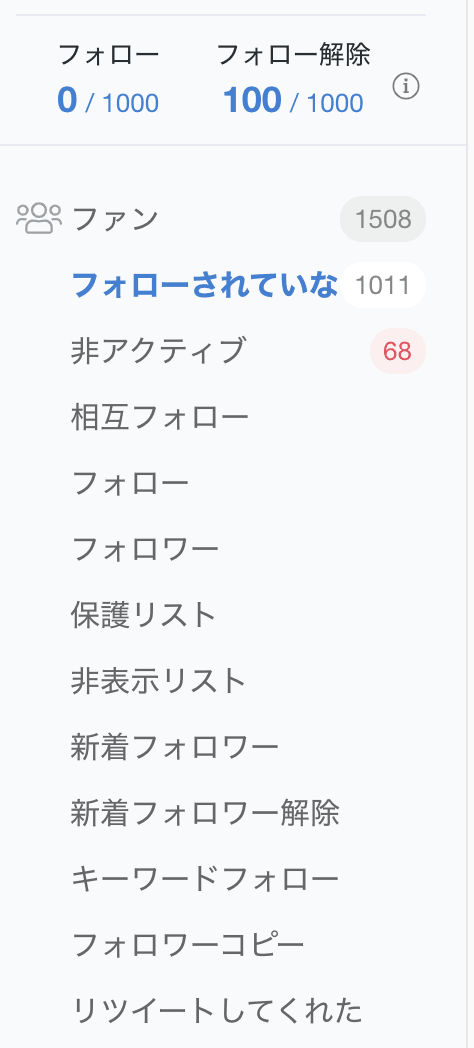The height and width of the screenshot is (1048, 474).
Task: Select 非表示リスト
Action: click(x=159, y=681)
